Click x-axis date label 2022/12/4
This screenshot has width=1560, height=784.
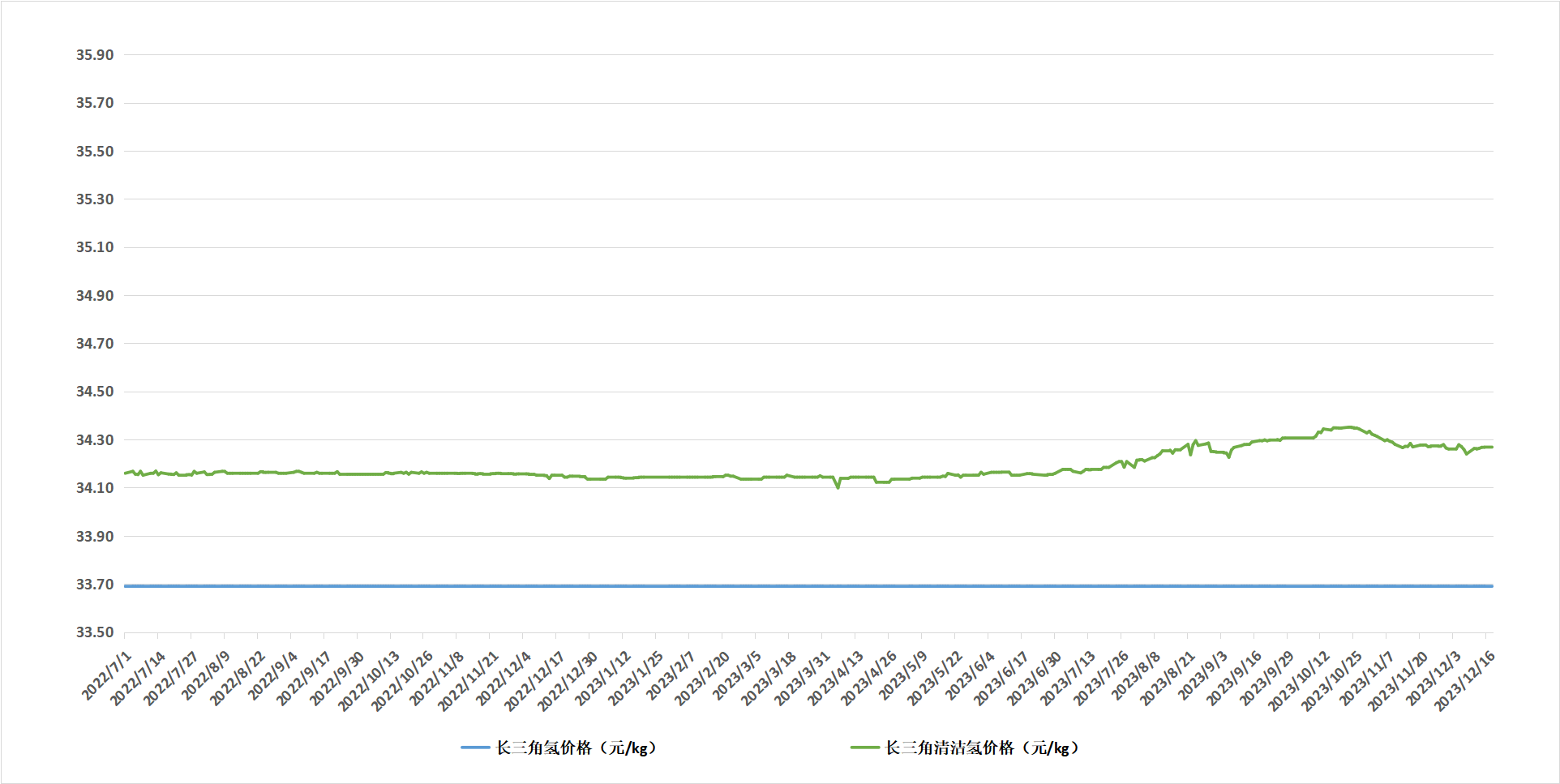point(504,677)
